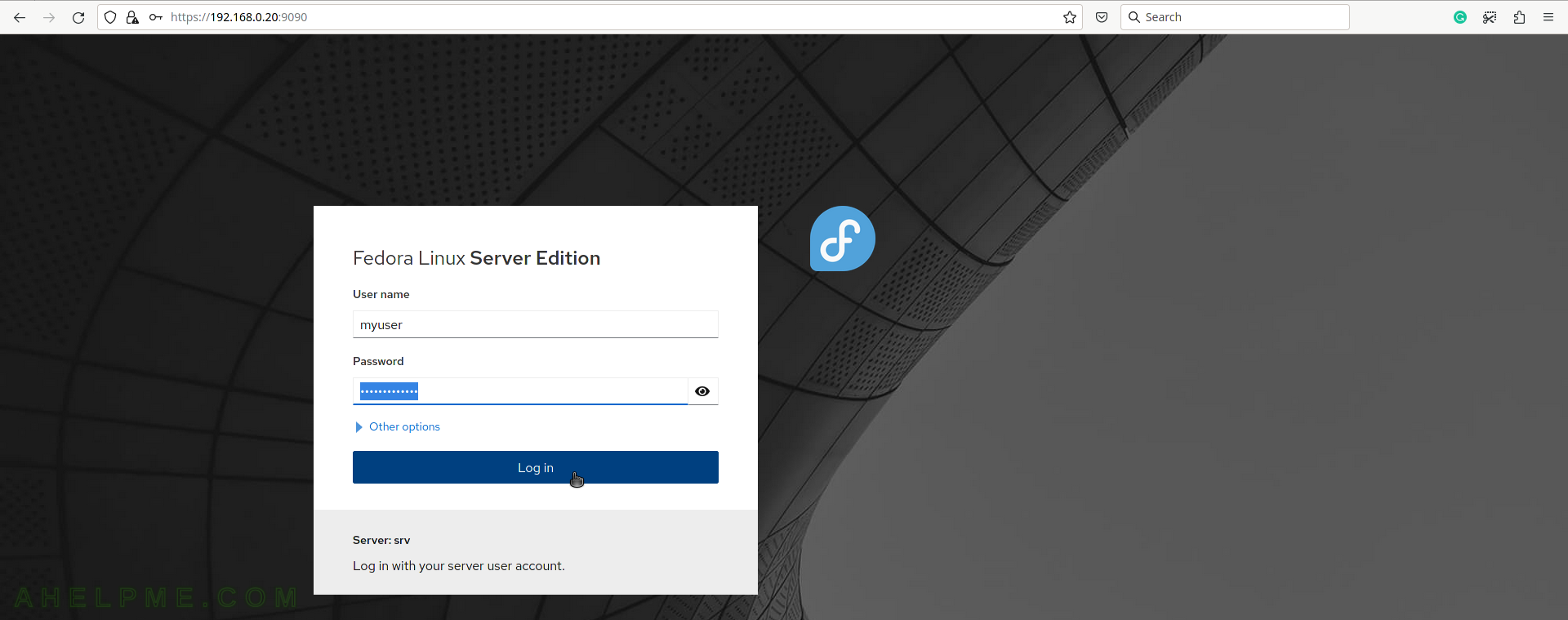Click the Search bar magnifier icon
This screenshot has width=1568, height=620.
(x=1134, y=17)
